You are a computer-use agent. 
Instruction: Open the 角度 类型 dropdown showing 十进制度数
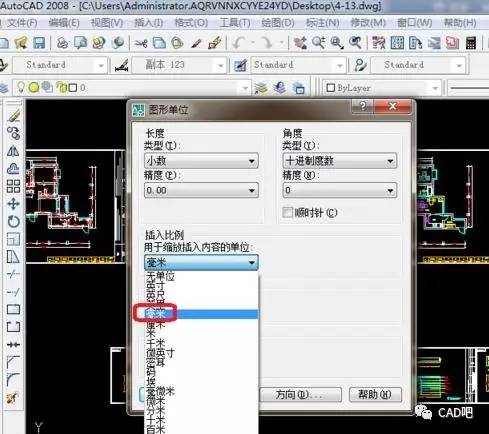coord(340,161)
